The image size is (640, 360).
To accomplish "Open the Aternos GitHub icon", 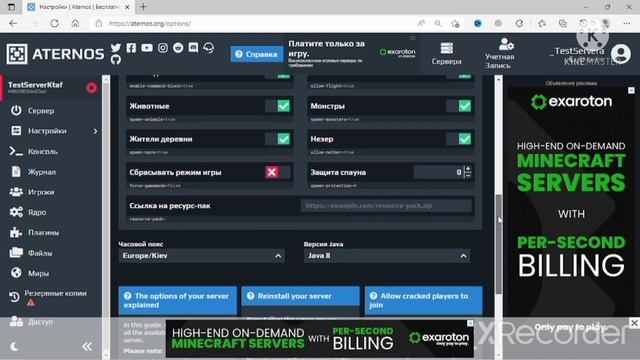I will [x=116, y=60].
